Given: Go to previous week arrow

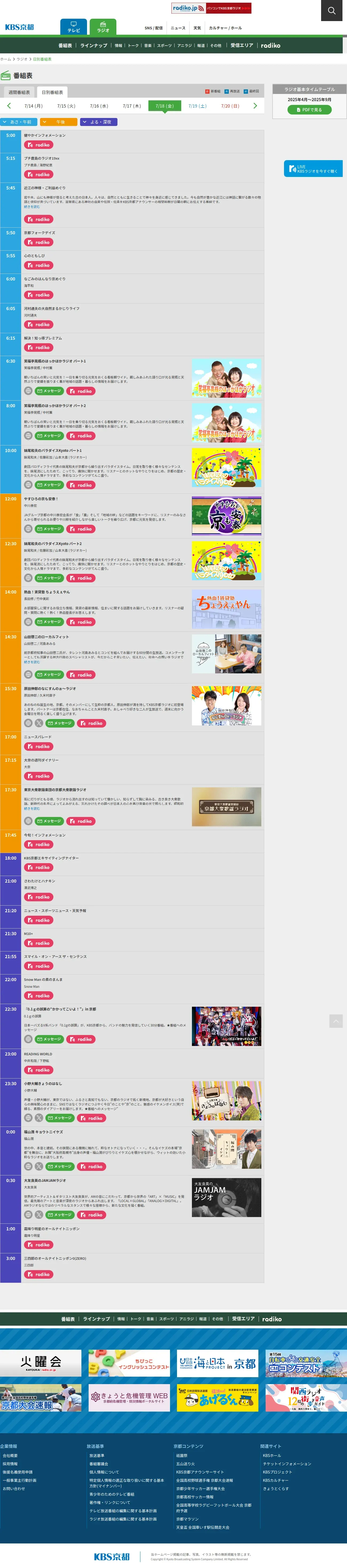Looking at the screenshot, I should click(x=9, y=106).
